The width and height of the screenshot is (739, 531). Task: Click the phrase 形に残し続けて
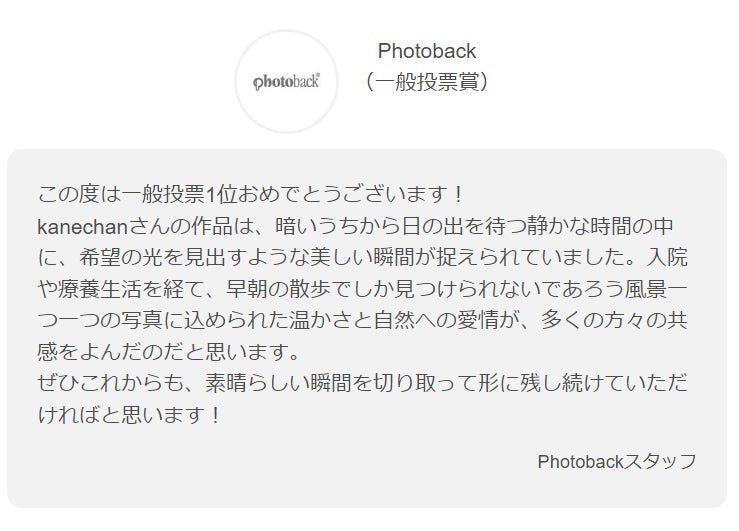coord(551,384)
